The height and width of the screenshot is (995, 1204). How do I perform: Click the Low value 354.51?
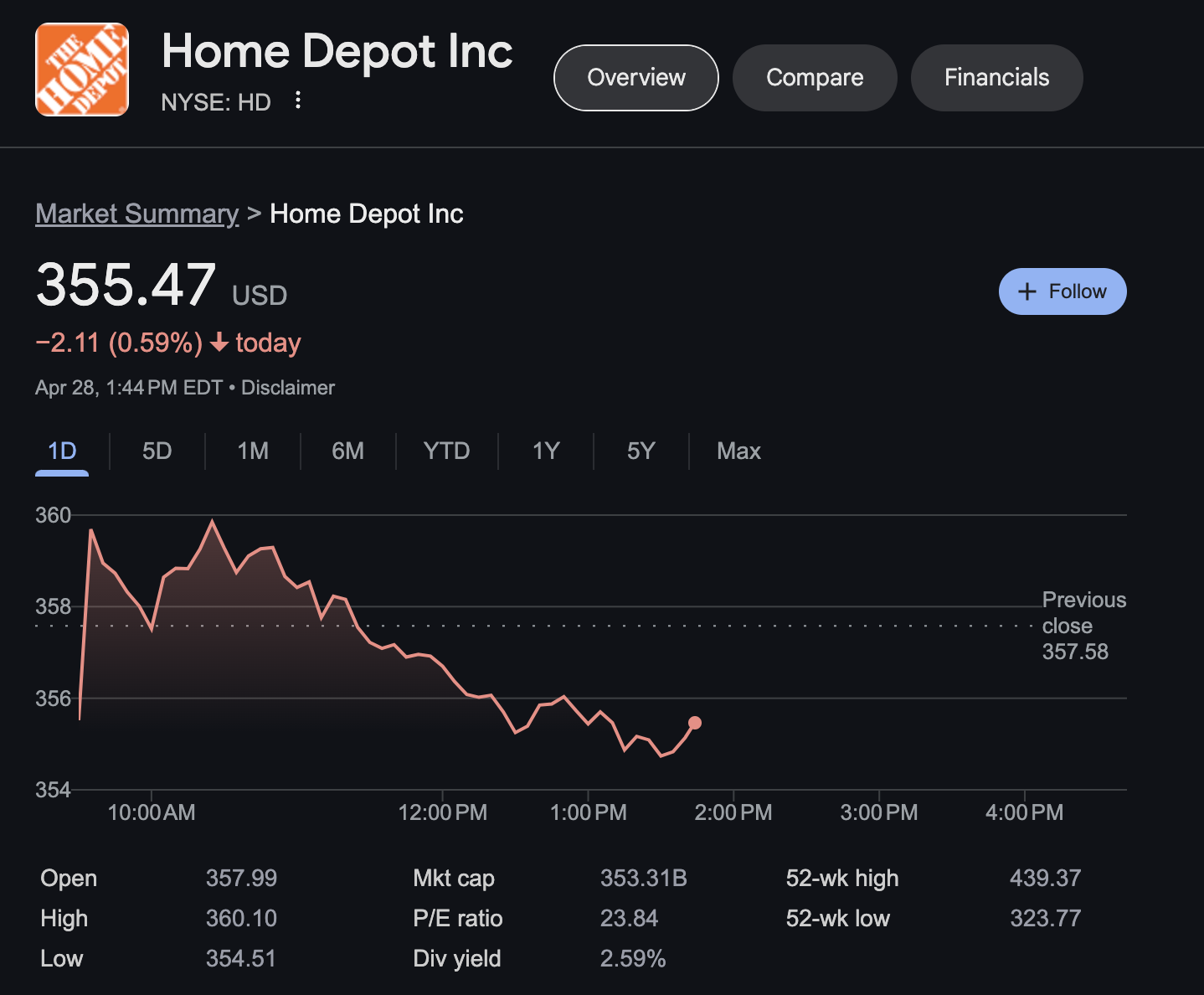(x=241, y=959)
